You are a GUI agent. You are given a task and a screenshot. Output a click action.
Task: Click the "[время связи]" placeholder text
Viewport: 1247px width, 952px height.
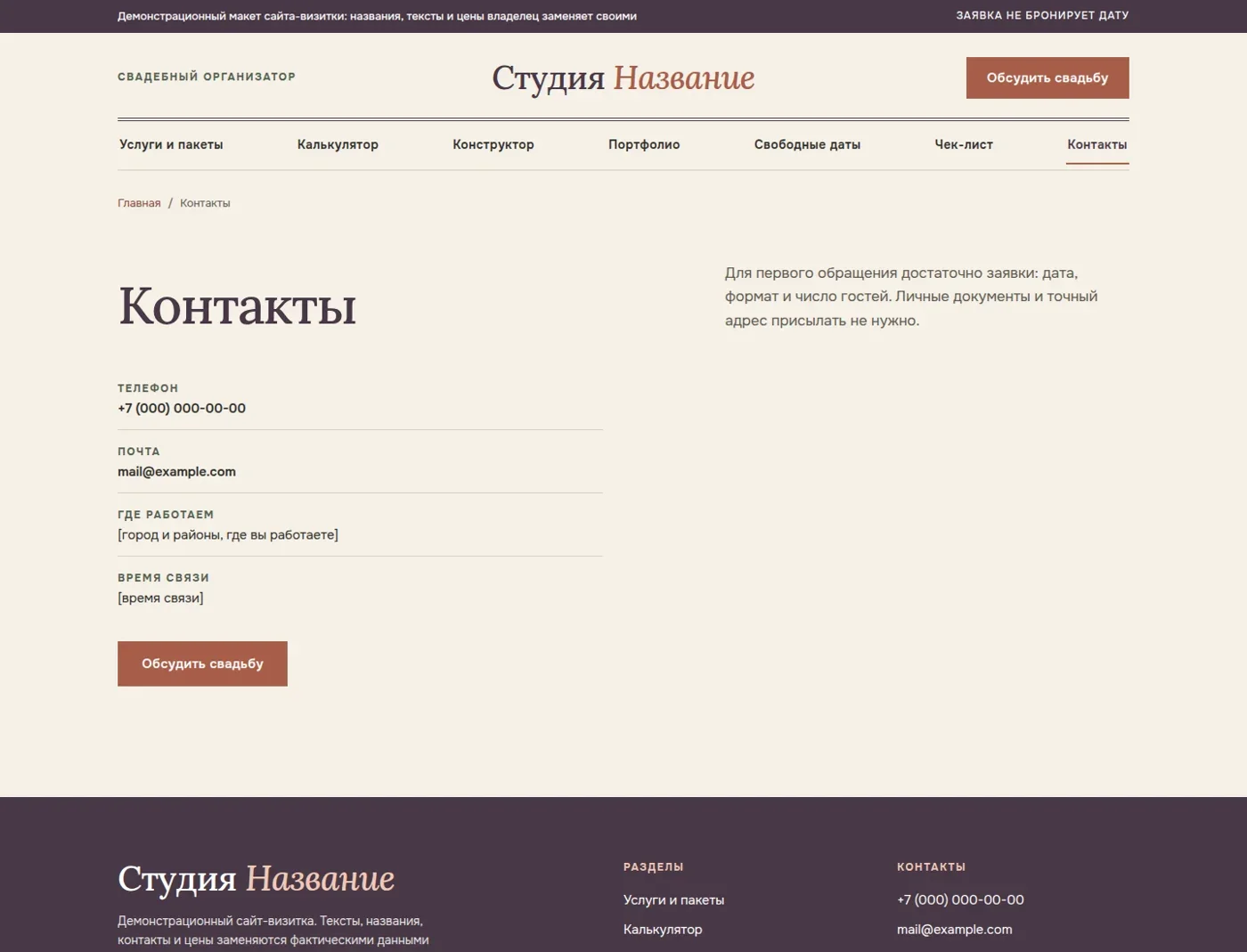160,598
